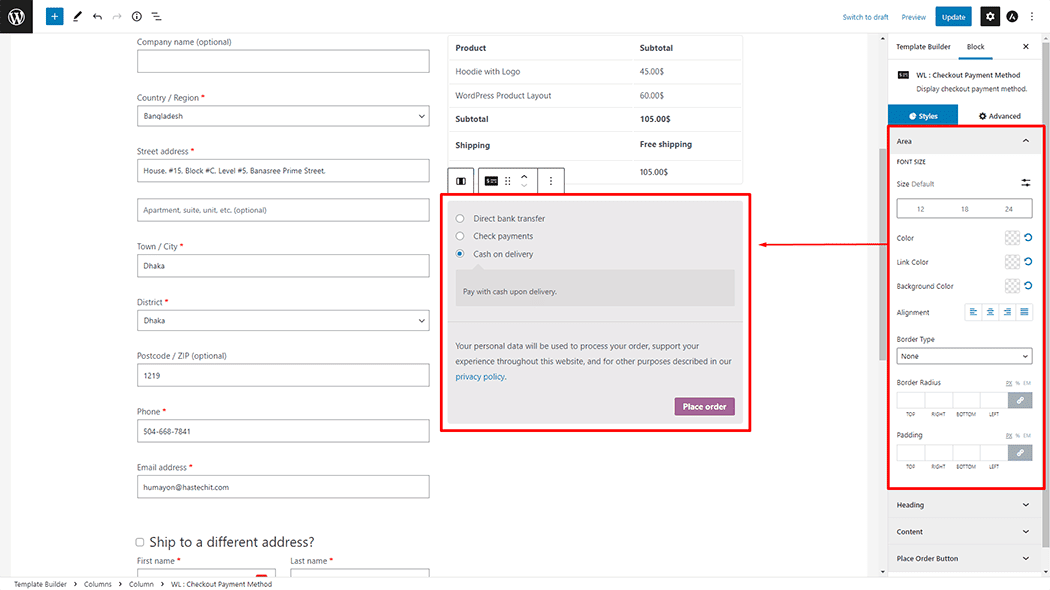Click the Update button
This screenshot has width=1050, height=590.
pos(953,17)
